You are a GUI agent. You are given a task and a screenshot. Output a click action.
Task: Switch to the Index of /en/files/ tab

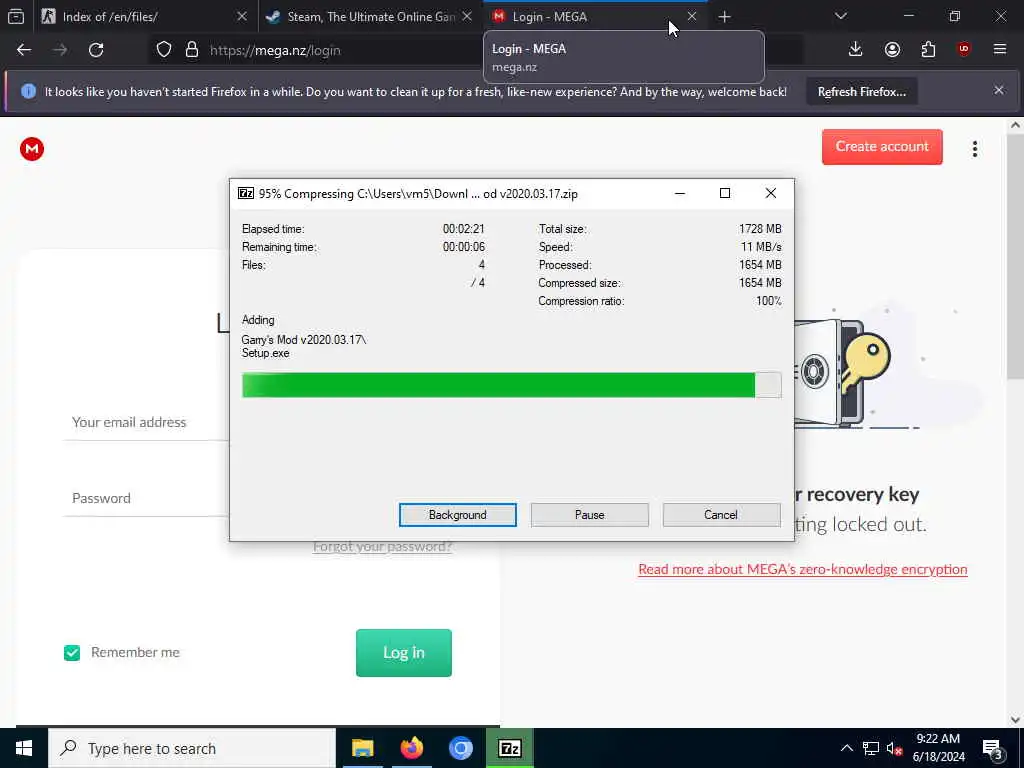pos(145,16)
